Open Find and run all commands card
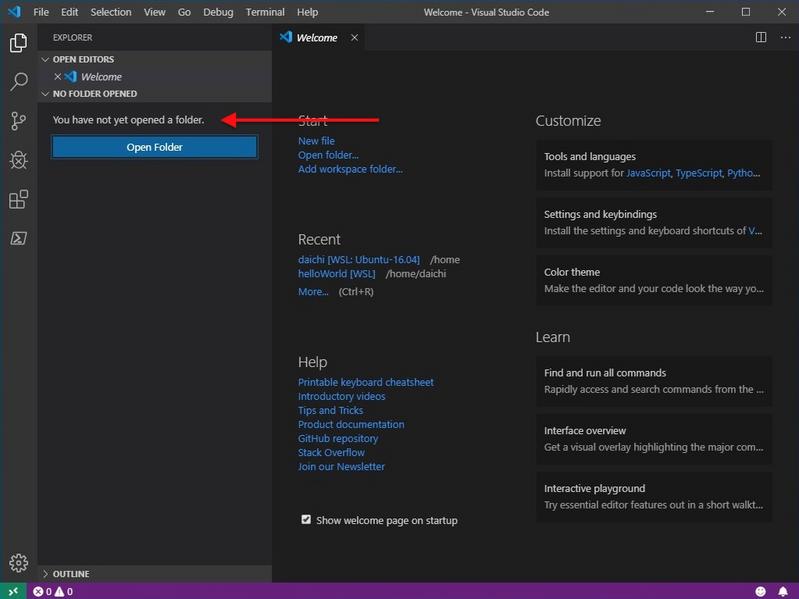This screenshot has height=599, width=799. pos(654,381)
